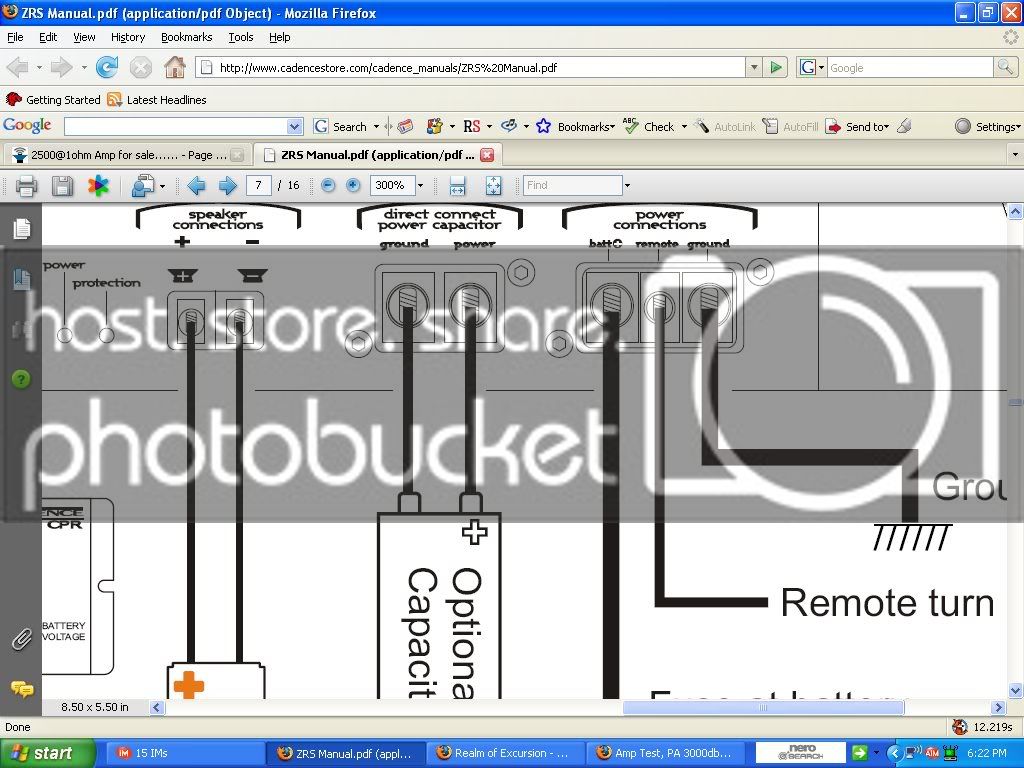Open the list all tabs dropdown
1024x768 pixels.
1014,155
